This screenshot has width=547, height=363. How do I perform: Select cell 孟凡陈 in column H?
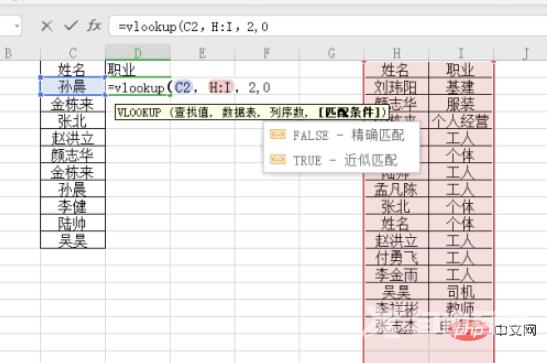[396, 189]
